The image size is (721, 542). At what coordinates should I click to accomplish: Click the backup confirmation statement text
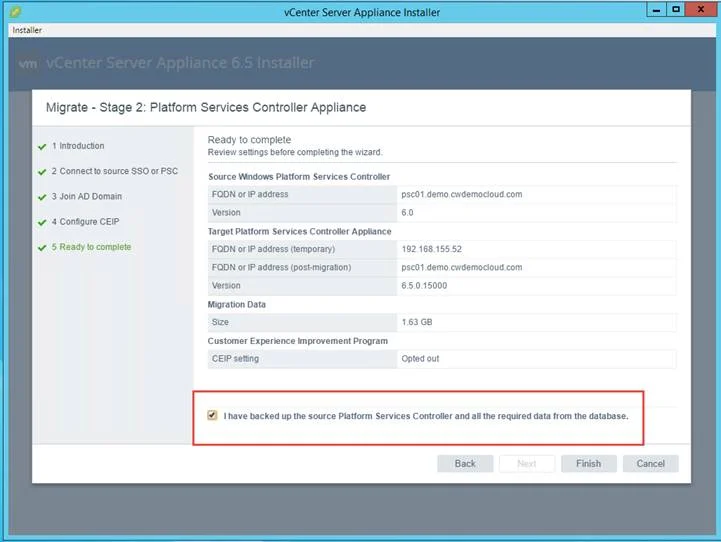click(x=426, y=416)
